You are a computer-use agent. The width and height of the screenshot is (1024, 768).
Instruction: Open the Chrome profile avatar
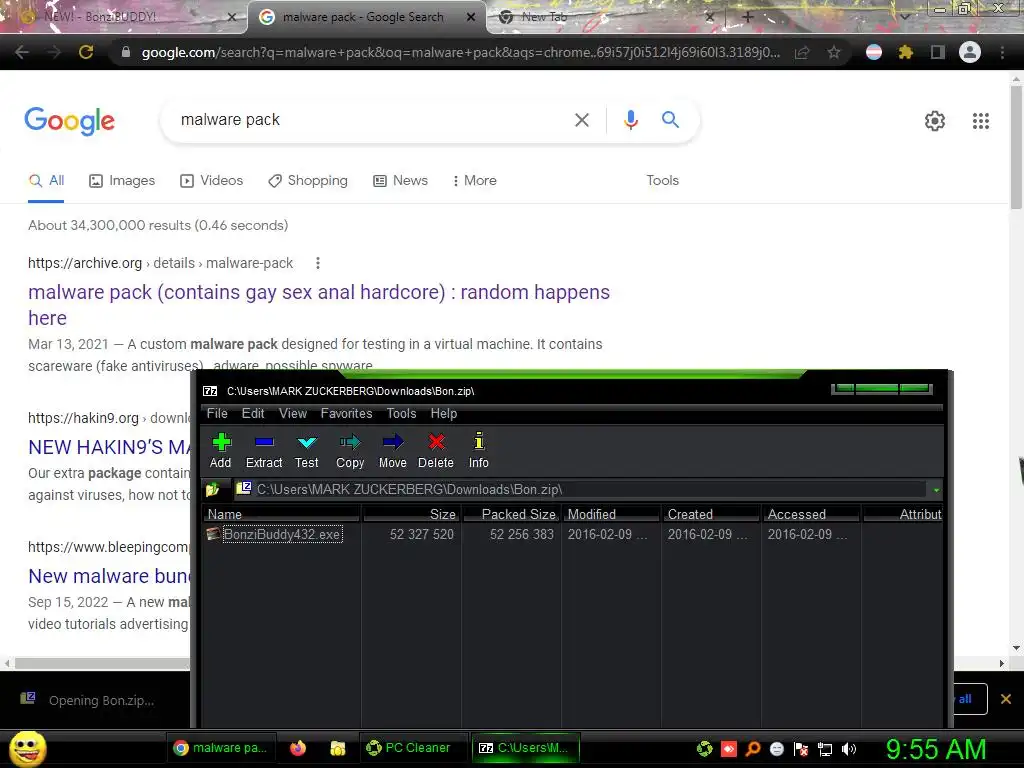point(970,52)
